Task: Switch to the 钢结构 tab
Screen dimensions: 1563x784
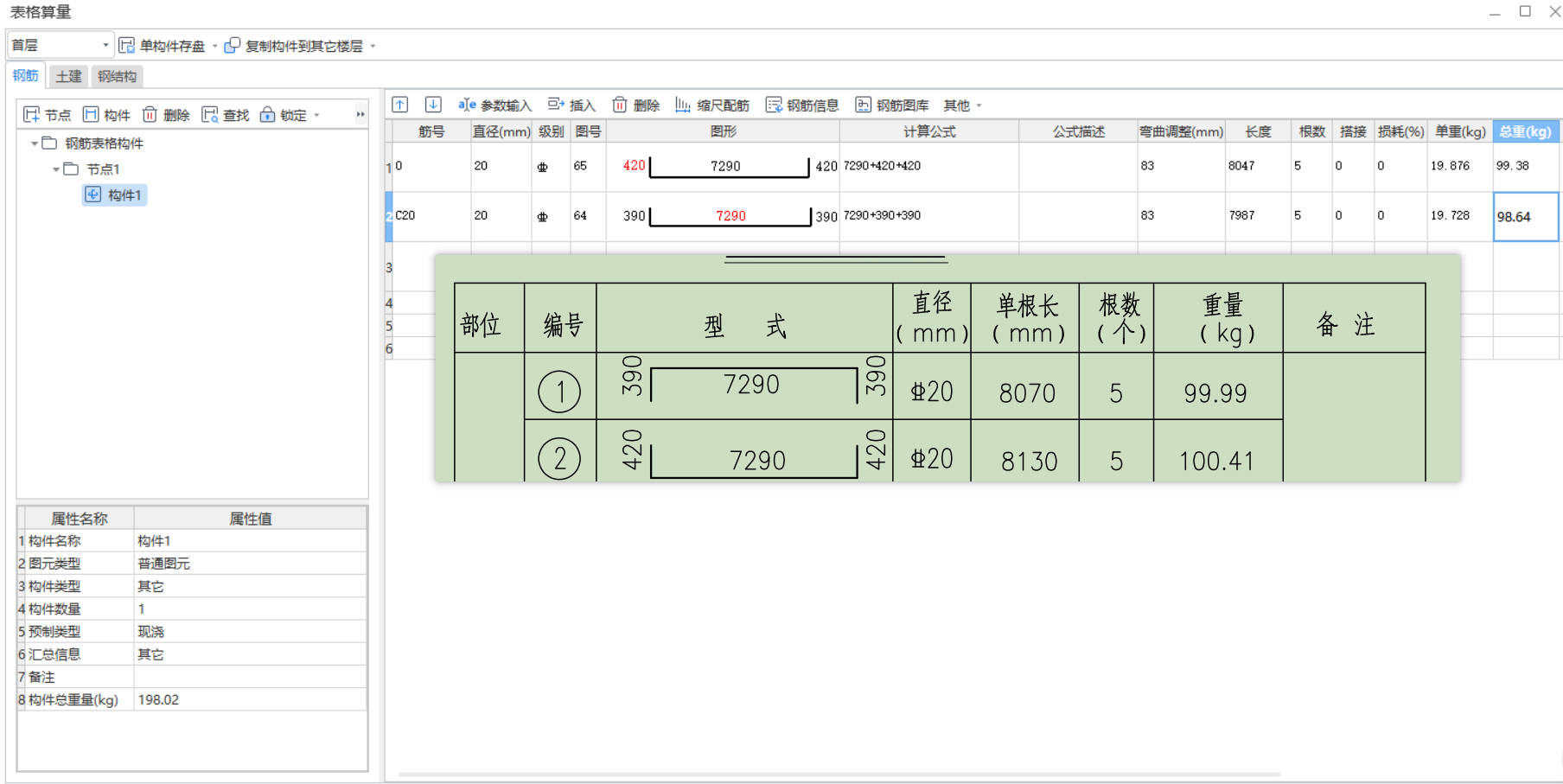Action: coord(117,76)
